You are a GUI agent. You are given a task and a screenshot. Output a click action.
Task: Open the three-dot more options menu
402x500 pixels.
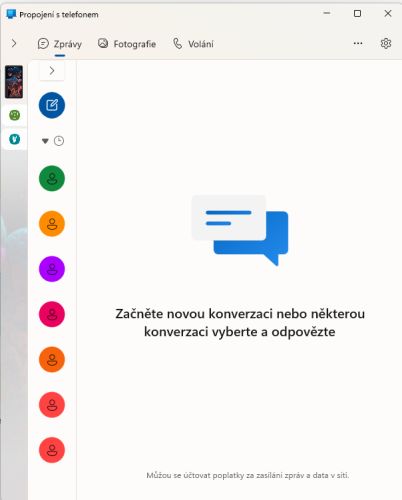[x=358, y=43]
